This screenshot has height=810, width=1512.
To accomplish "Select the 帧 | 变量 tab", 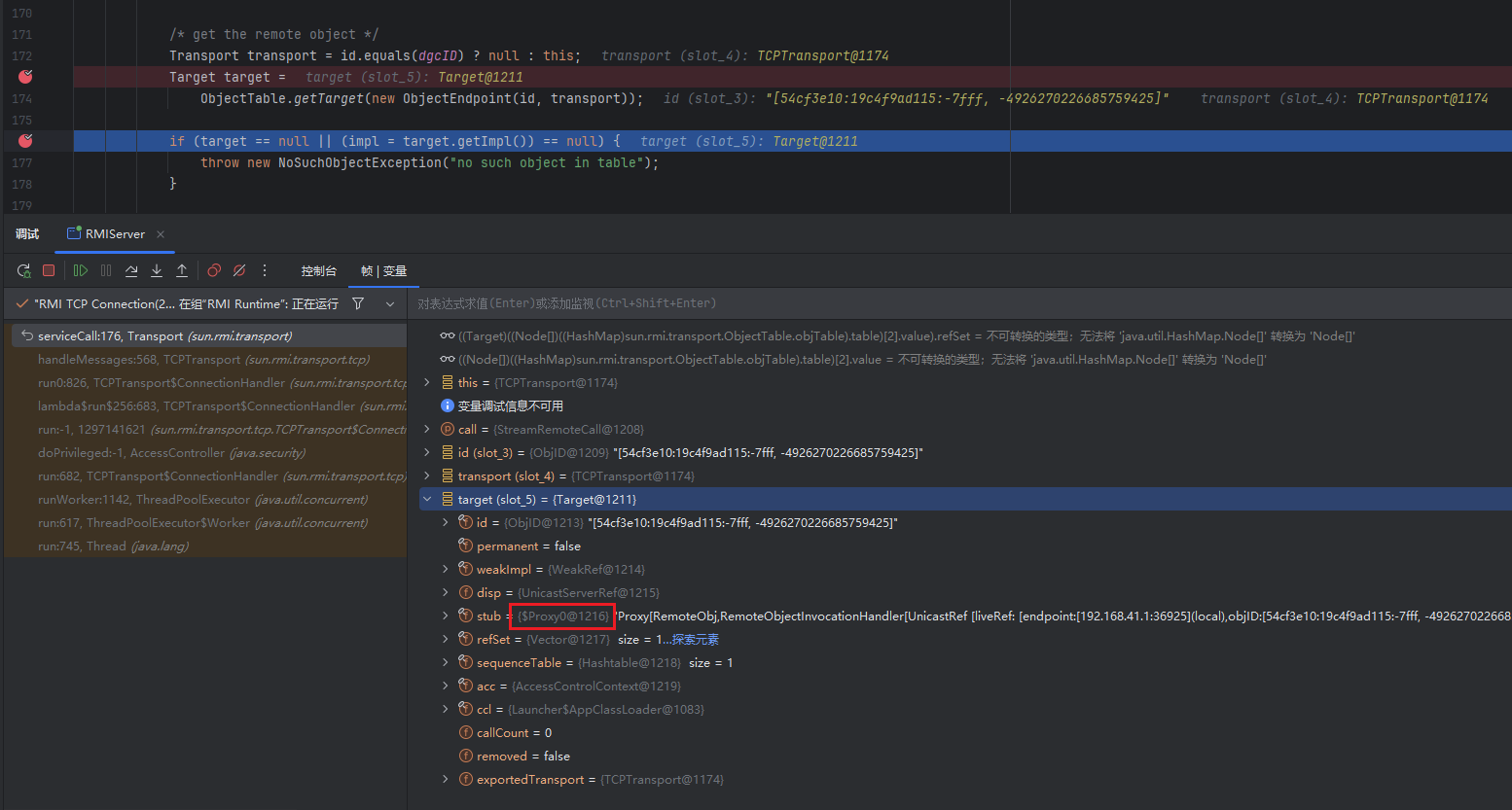I will point(383,271).
